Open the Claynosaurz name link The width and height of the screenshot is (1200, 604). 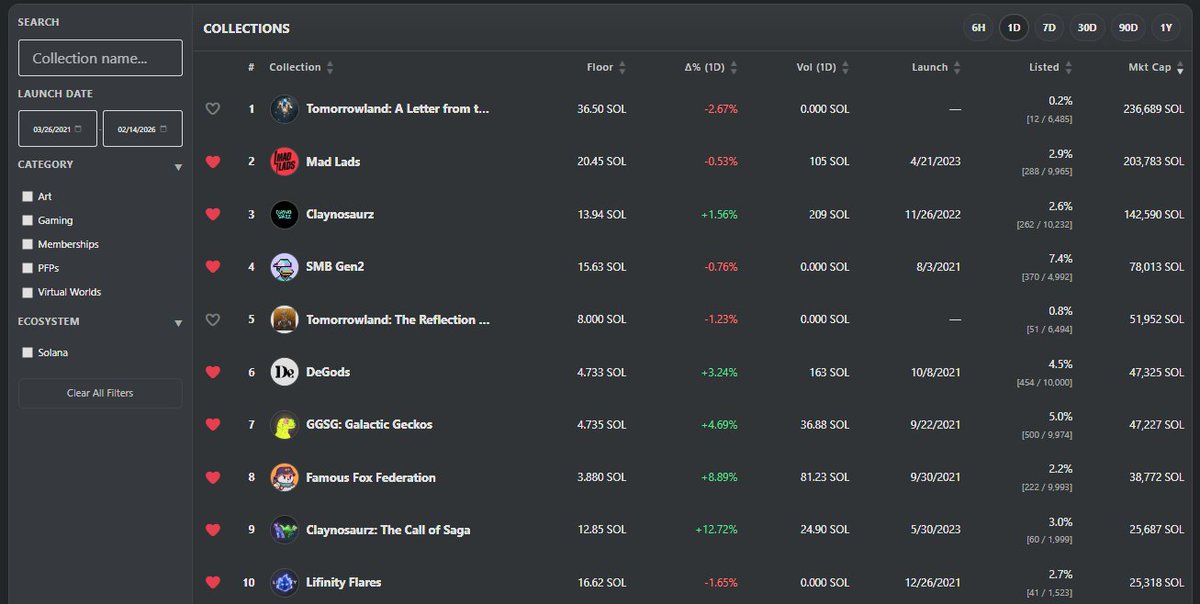point(340,214)
